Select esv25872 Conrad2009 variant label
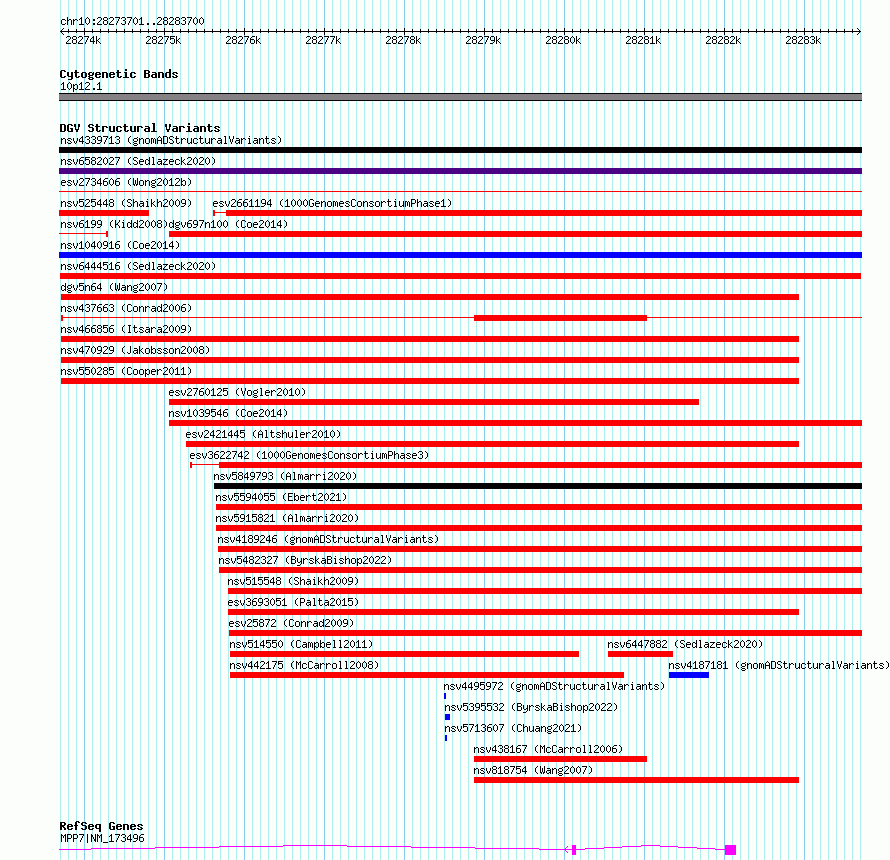 tap(291, 623)
